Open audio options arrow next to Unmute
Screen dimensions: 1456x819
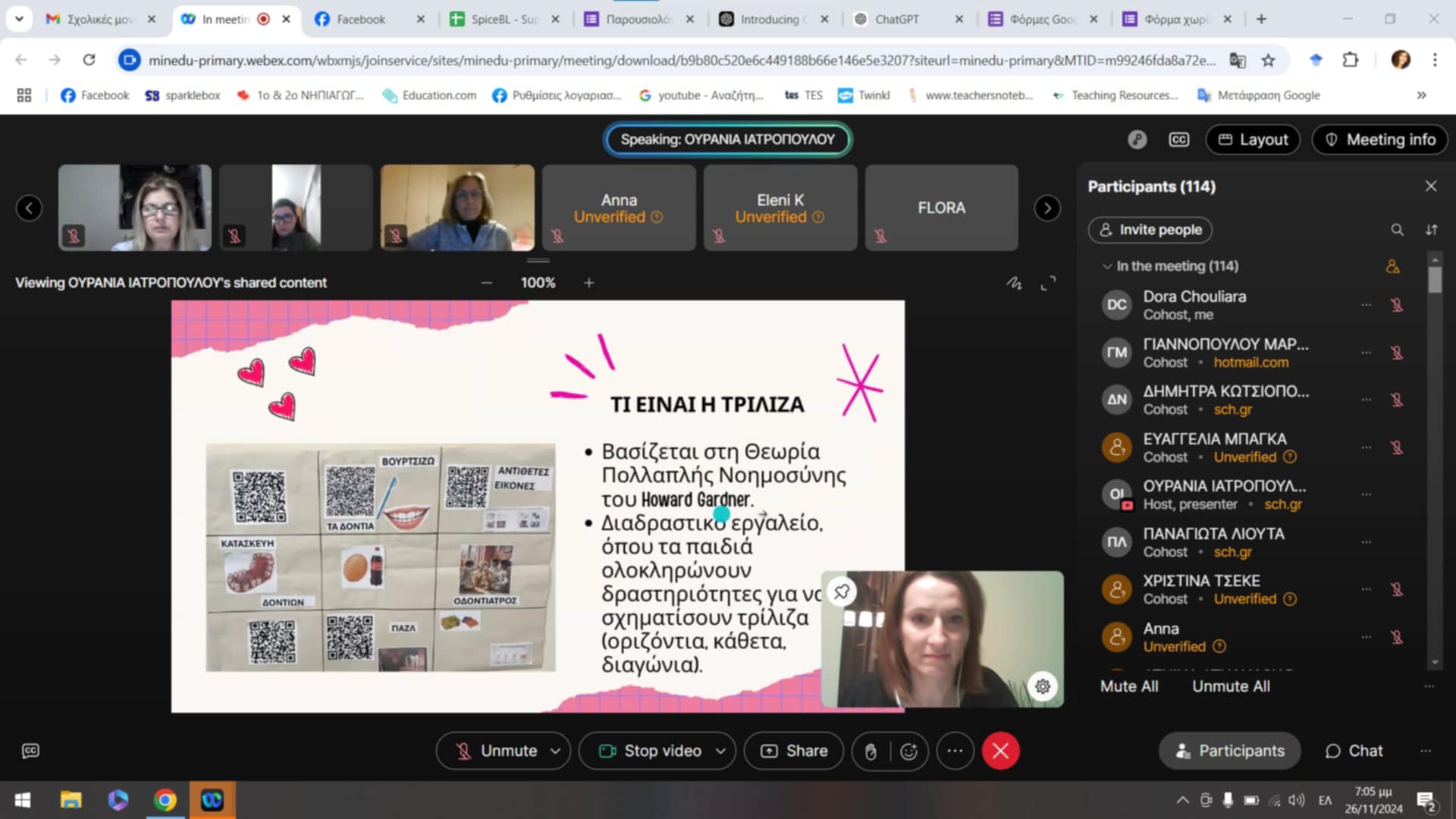[x=555, y=751]
